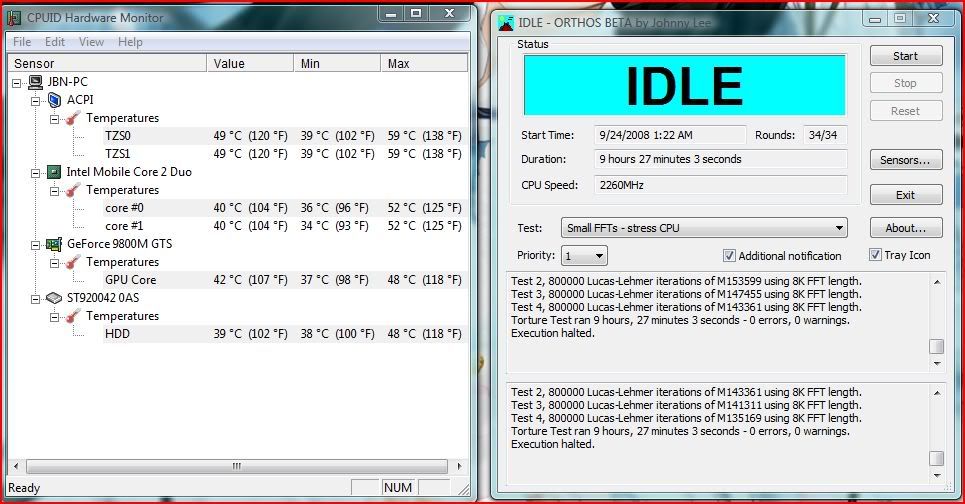Image resolution: width=965 pixels, height=504 pixels.
Task: Click the Intel Mobile Core 2 Duo chip icon
Action: coord(54,172)
